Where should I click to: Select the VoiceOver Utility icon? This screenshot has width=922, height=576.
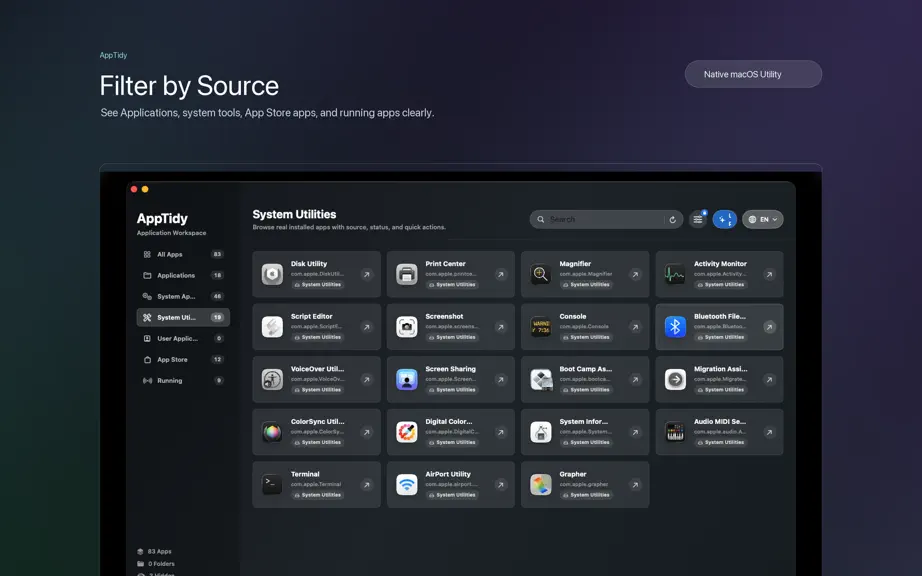pos(272,379)
